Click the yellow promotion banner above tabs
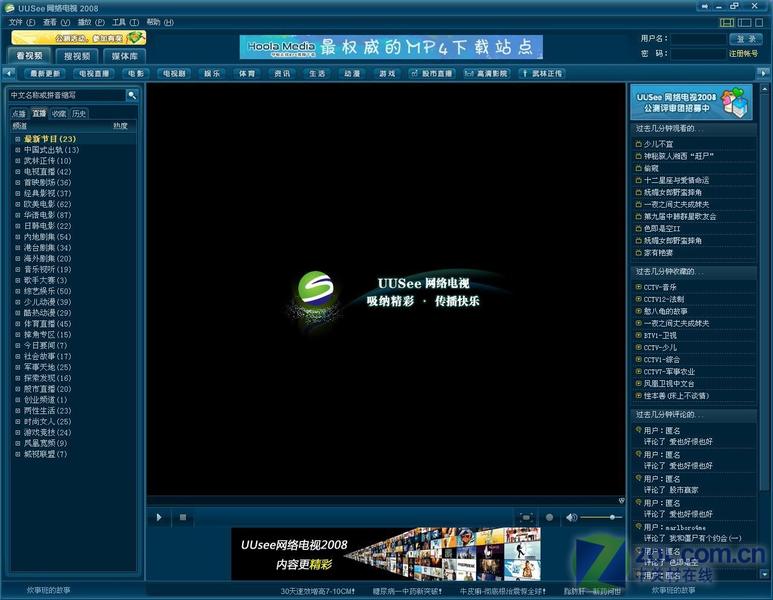773x600 pixels. pos(78,38)
